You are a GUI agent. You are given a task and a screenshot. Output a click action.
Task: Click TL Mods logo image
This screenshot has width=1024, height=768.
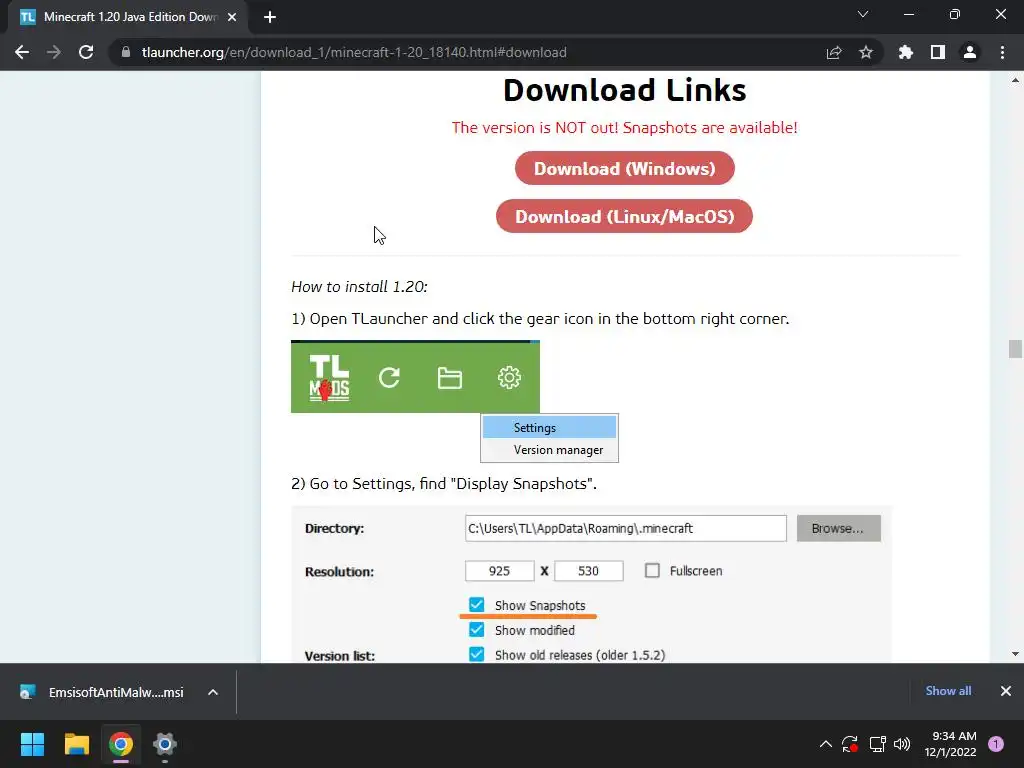[329, 377]
